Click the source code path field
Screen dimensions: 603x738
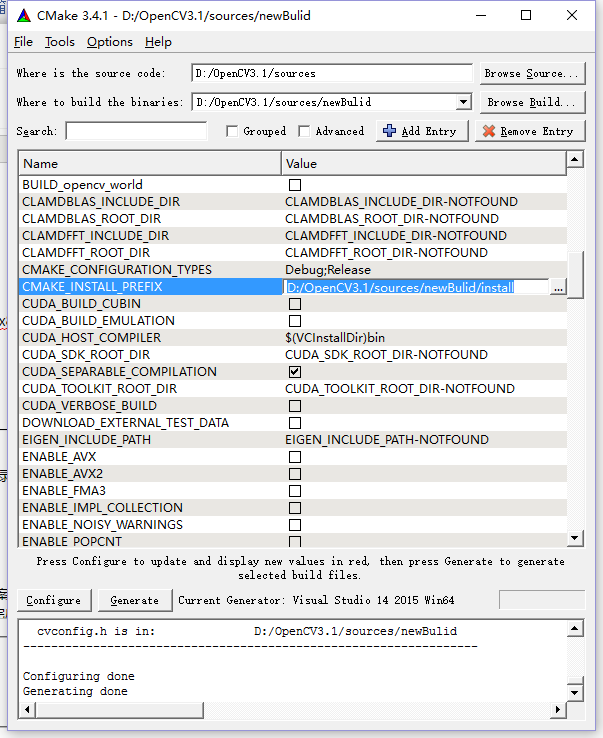pos(332,73)
